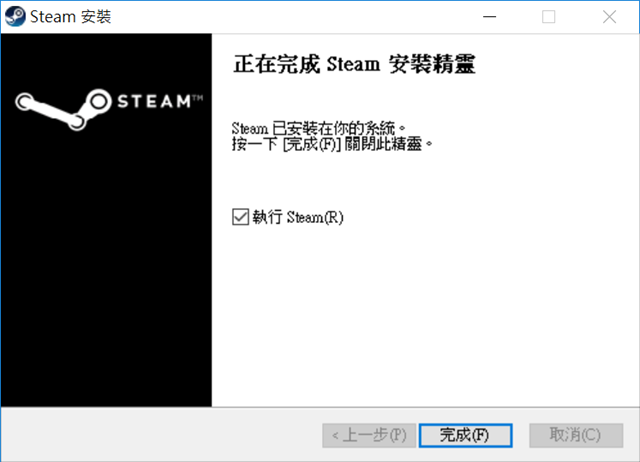The image size is (640, 462).
Task: Uncheck the 執行 Steam(R) checkbox
Action: (x=240, y=217)
